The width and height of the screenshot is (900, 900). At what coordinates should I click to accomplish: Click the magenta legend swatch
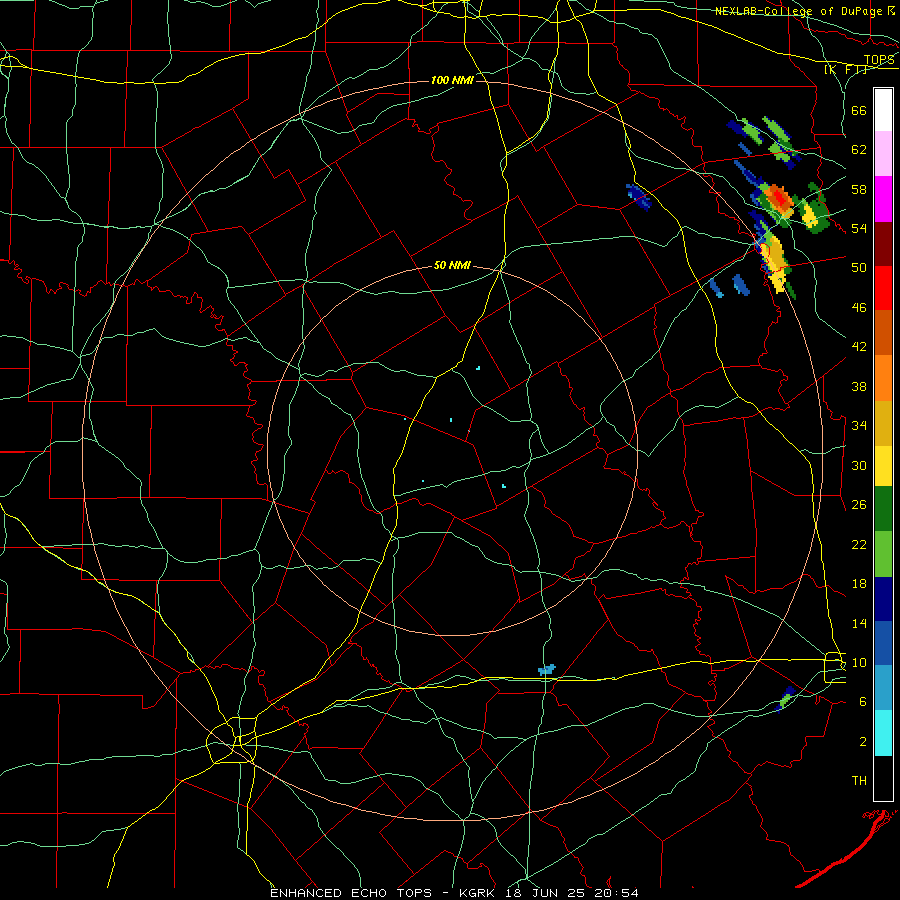[x=883, y=199]
